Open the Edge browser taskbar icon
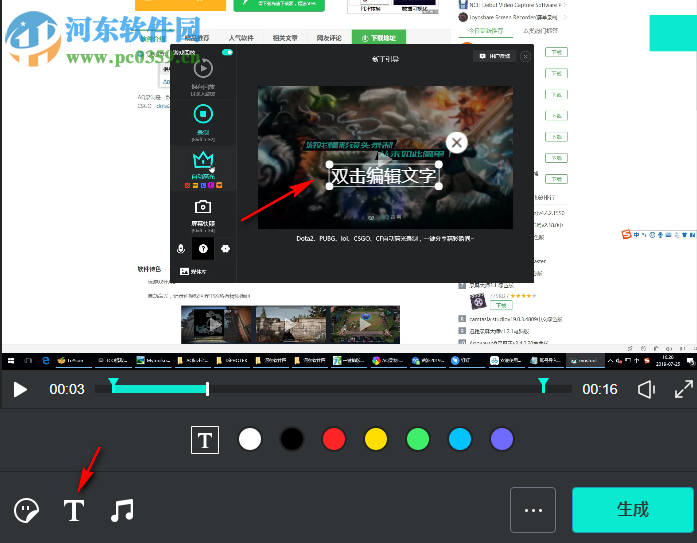 46,361
